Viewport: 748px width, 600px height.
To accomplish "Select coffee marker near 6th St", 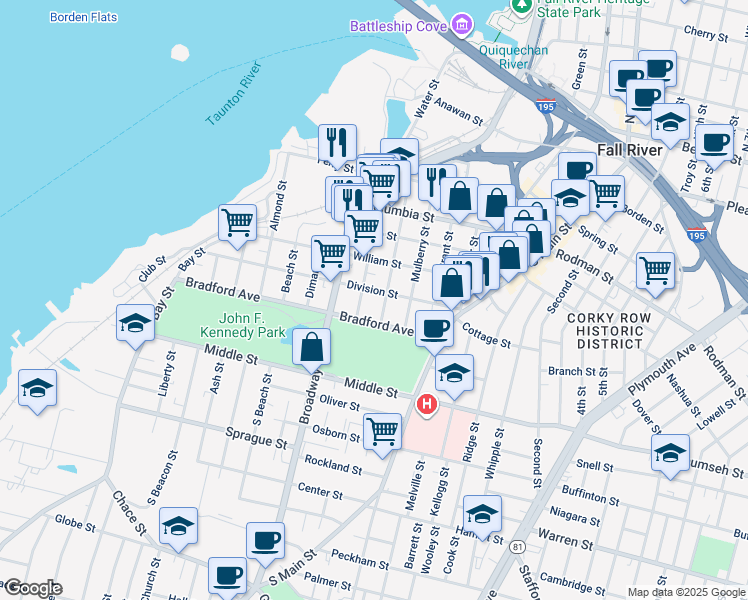I will pos(715,143).
